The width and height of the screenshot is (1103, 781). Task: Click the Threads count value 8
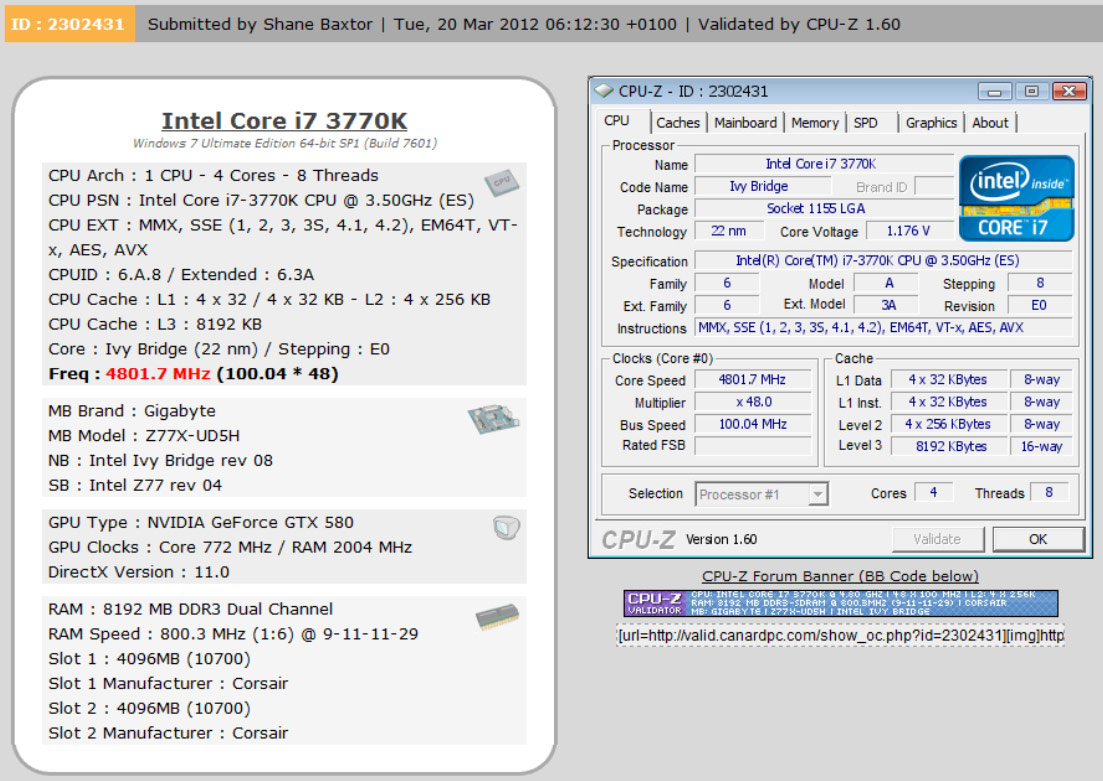[1049, 493]
